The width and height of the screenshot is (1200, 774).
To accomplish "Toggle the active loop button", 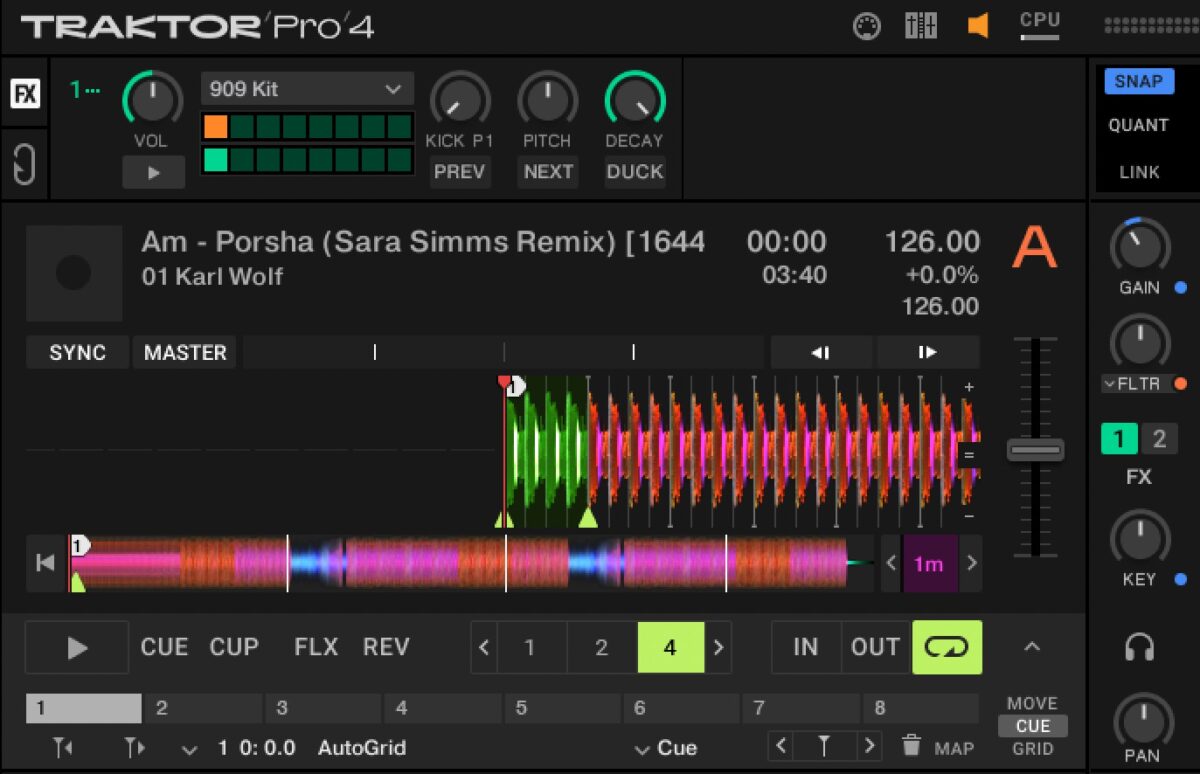I will (x=946, y=647).
